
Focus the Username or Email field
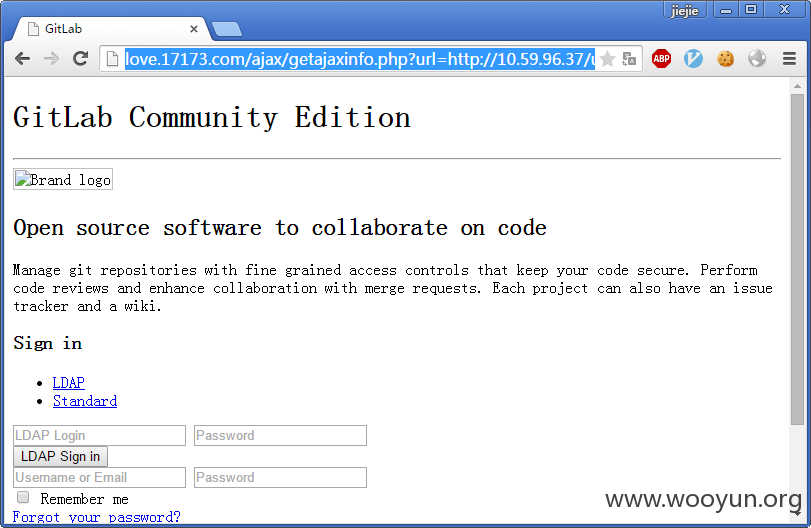click(x=99, y=477)
